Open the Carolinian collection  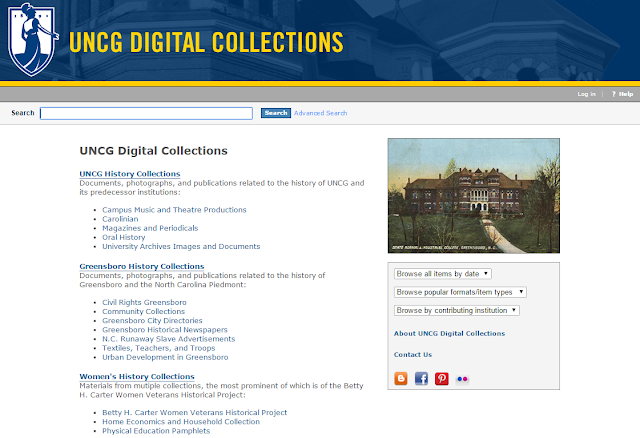(x=120, y=219)
